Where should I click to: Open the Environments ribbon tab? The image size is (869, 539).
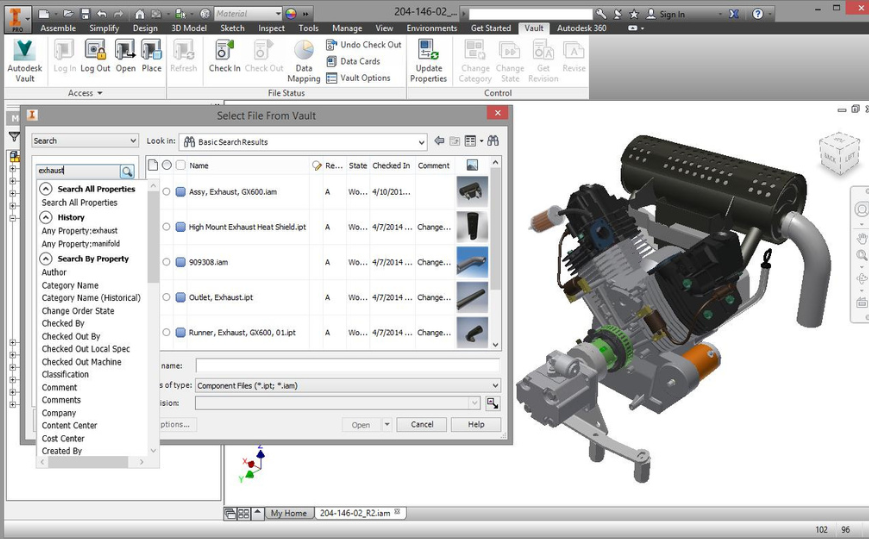(x=432, y=28)
